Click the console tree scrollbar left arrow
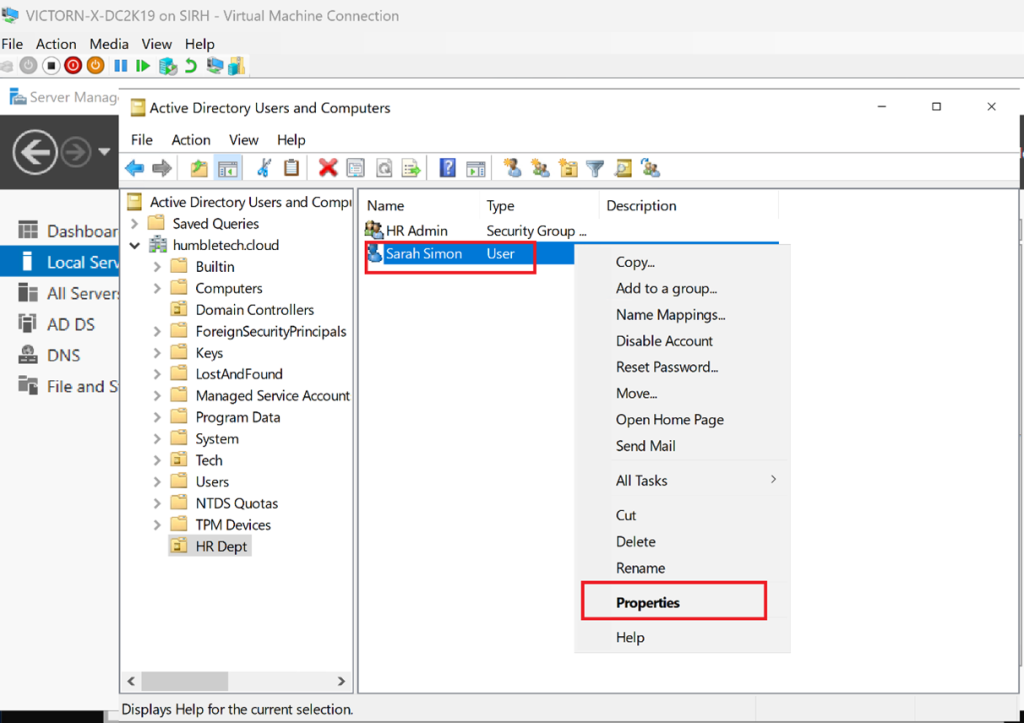 [131, 681]
